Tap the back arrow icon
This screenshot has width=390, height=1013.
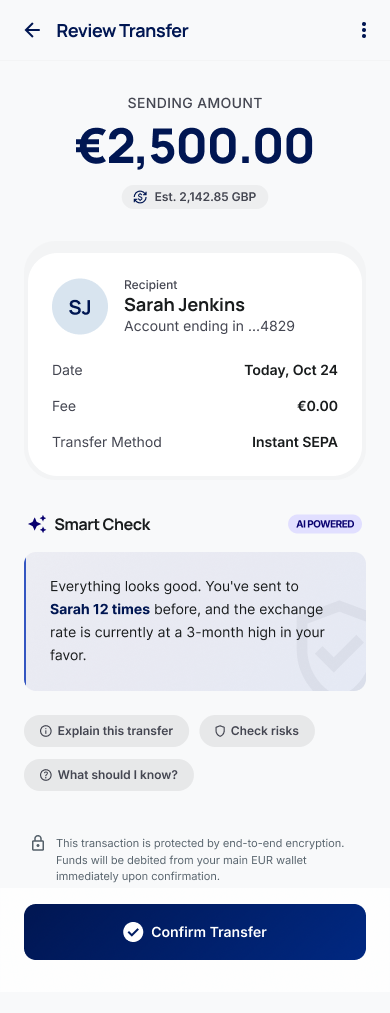tap(32, 30)
